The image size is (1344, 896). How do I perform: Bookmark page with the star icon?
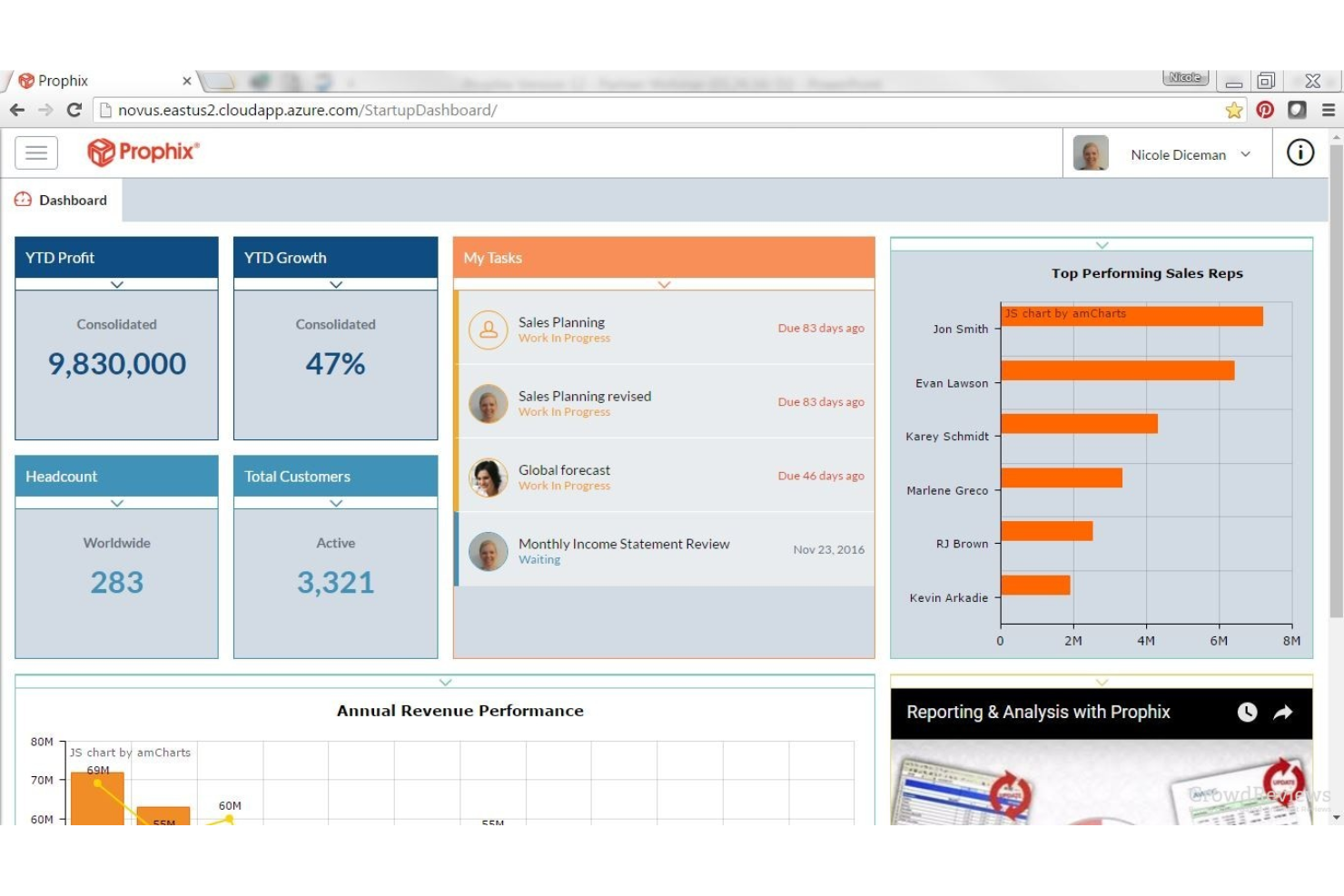pyautogui.click(x=1233, y=110)
